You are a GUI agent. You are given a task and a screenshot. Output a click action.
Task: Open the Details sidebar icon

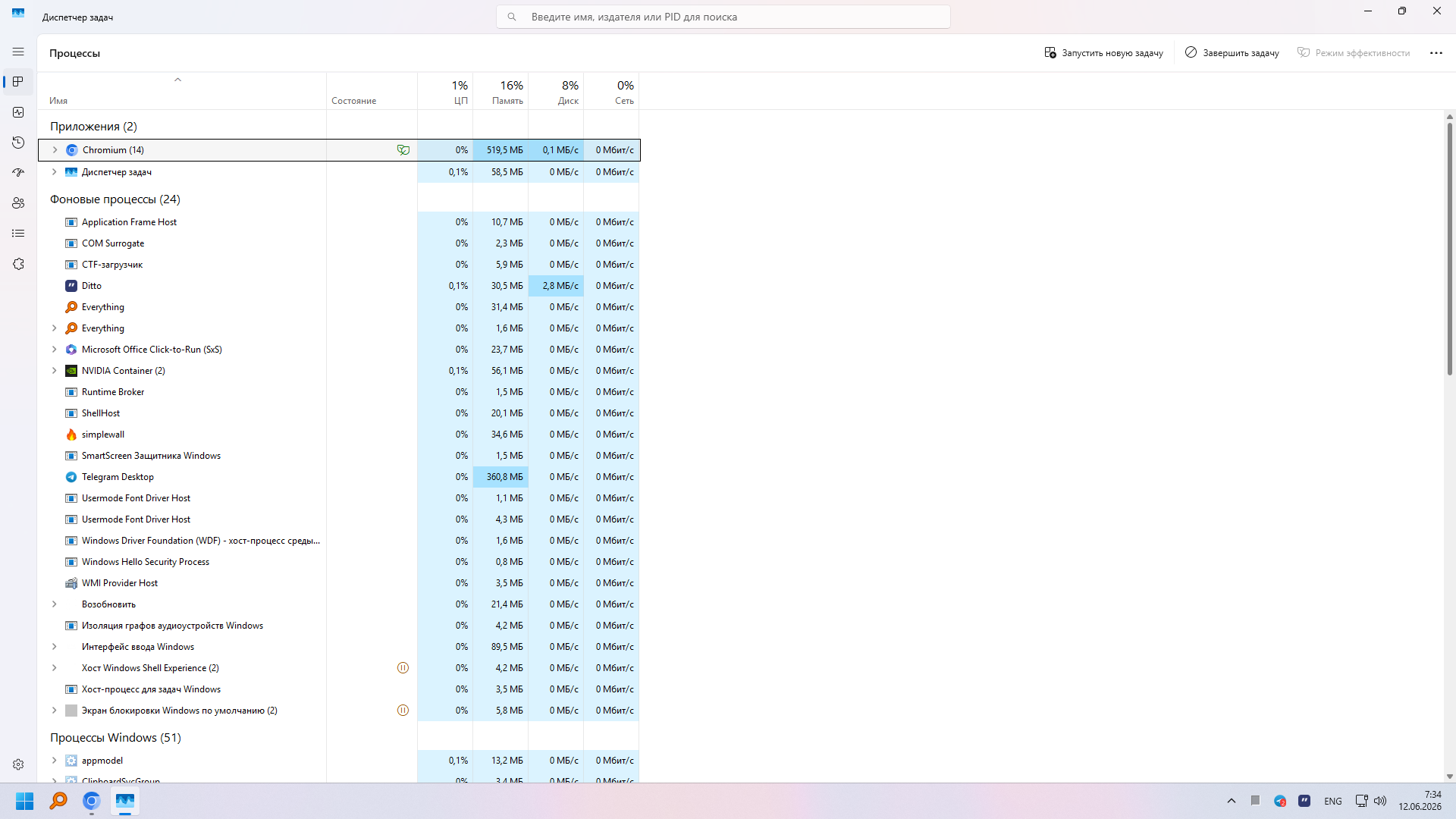click(18, 234)
